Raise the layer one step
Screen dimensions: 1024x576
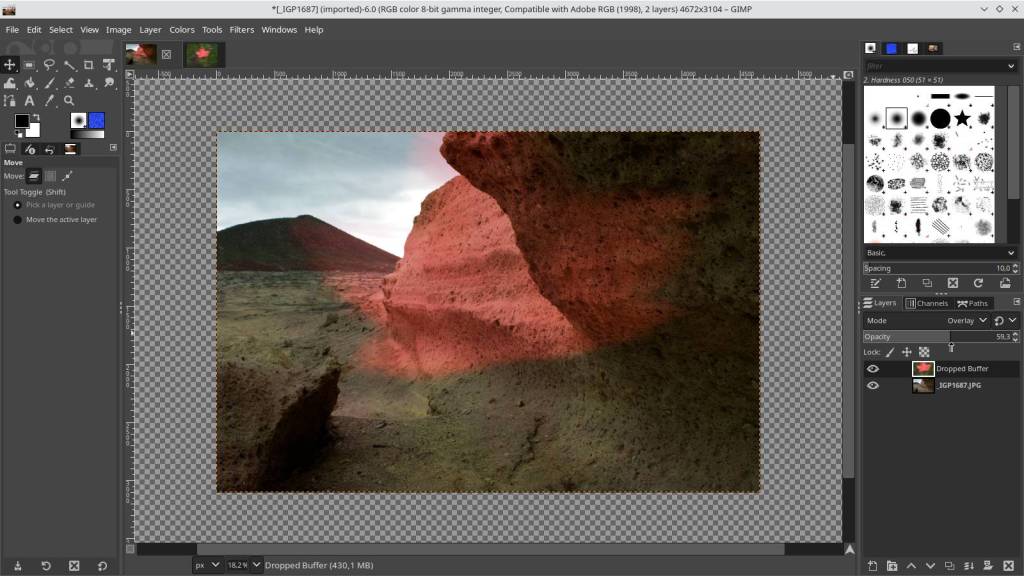911,566
